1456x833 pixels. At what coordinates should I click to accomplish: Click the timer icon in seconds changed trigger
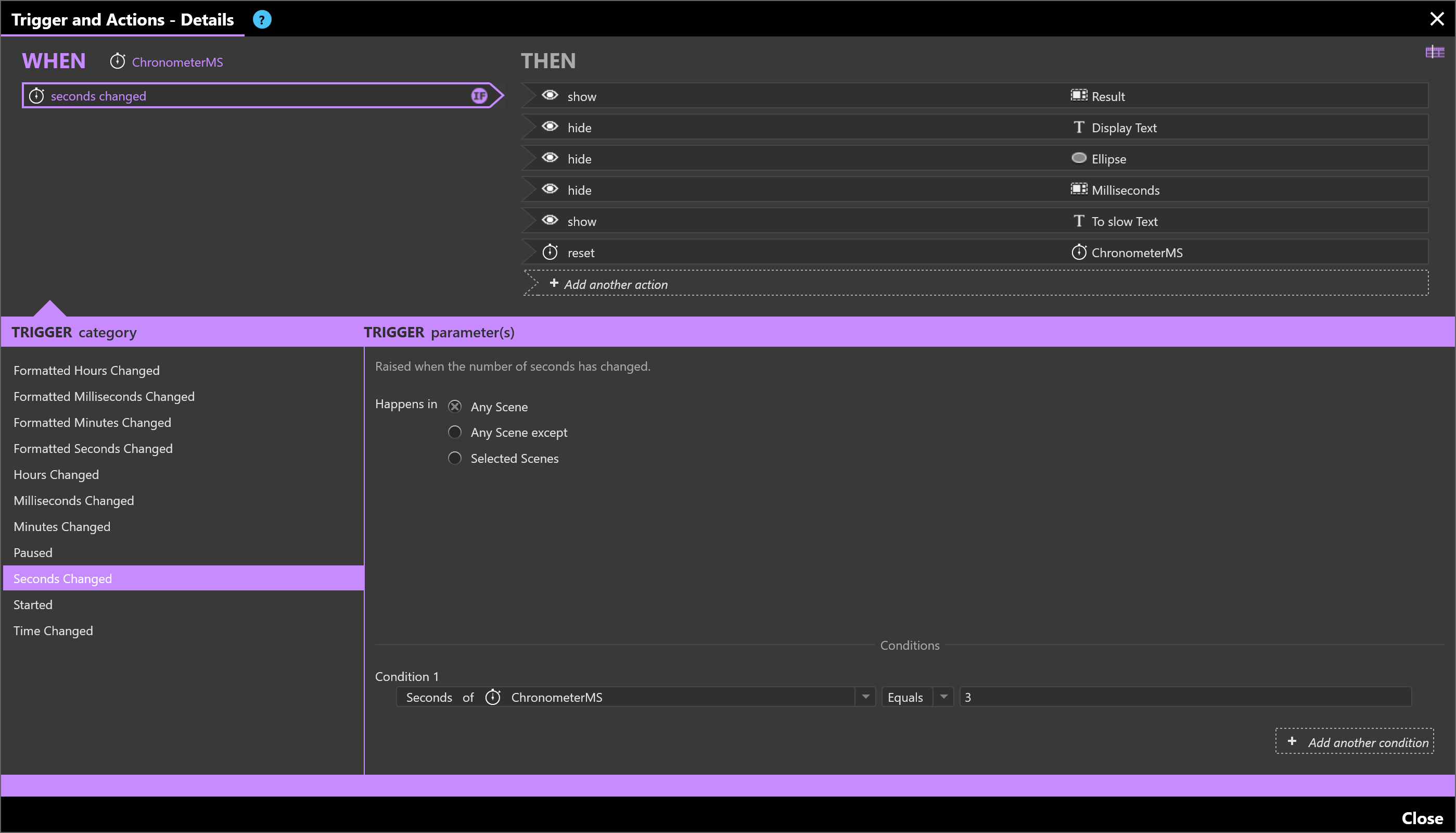tap(36, 96)
